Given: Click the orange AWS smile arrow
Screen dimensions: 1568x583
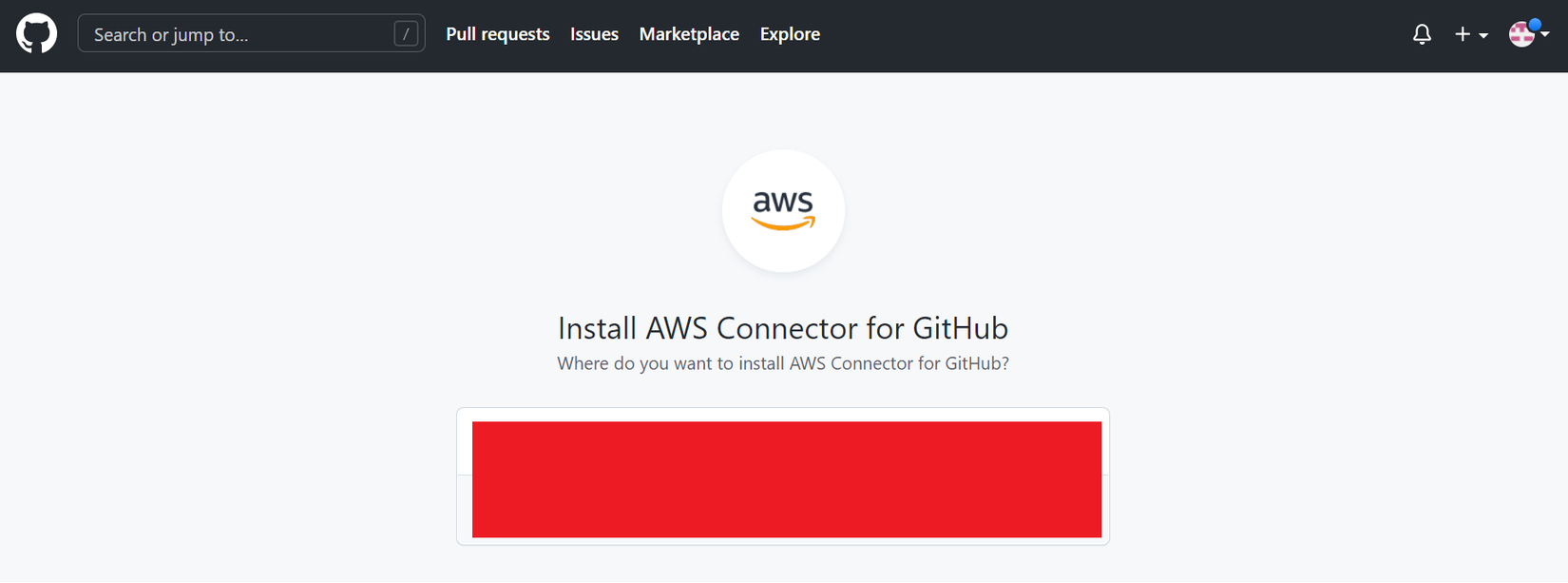Looking at the screenshot, I should point(783,223).
